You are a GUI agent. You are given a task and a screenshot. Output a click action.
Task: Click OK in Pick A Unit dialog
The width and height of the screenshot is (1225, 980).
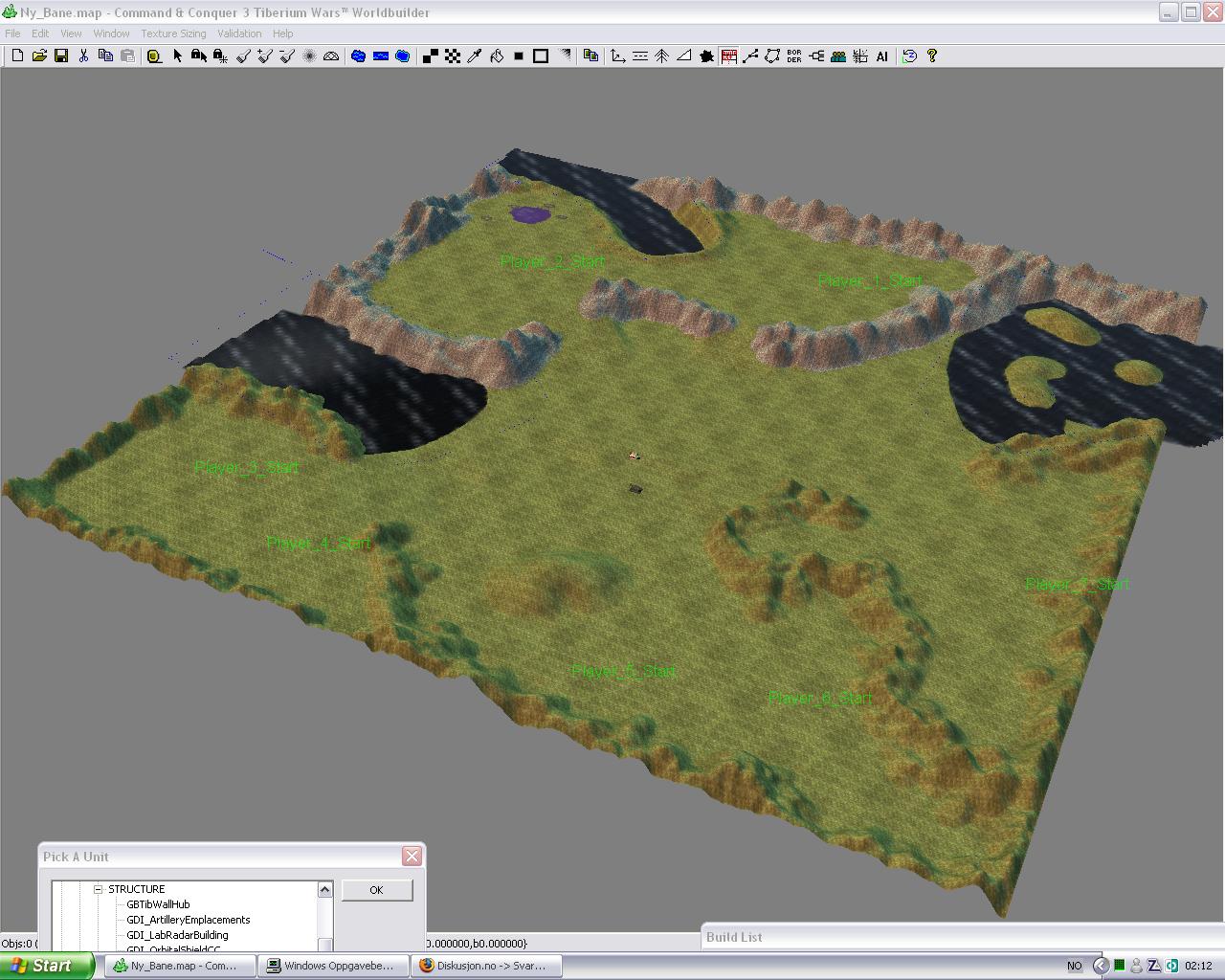(376, 890)
